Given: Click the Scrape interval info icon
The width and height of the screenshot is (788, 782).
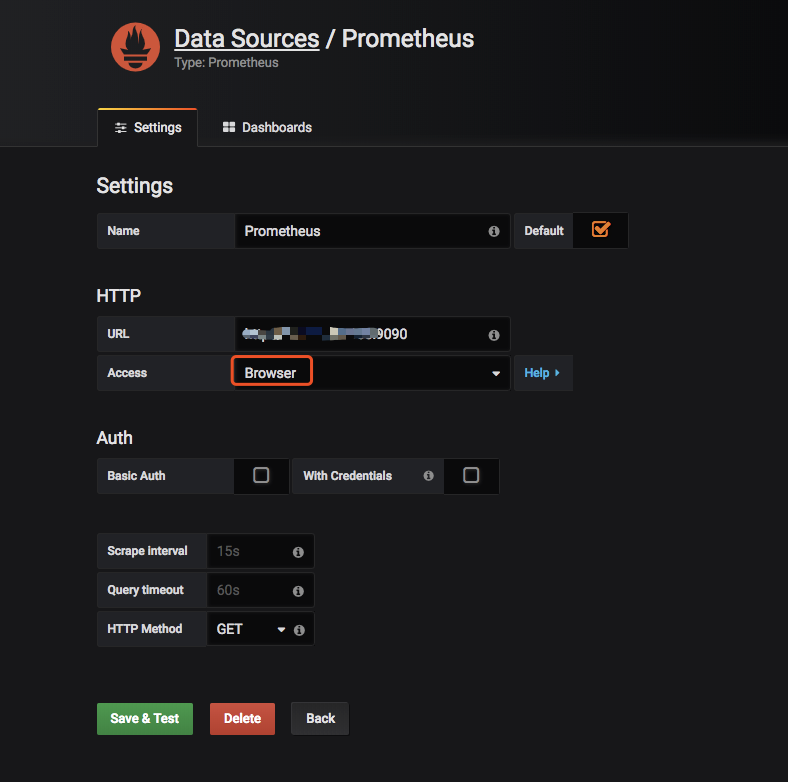Looking at the screenshot, I should tap(298, 552).
